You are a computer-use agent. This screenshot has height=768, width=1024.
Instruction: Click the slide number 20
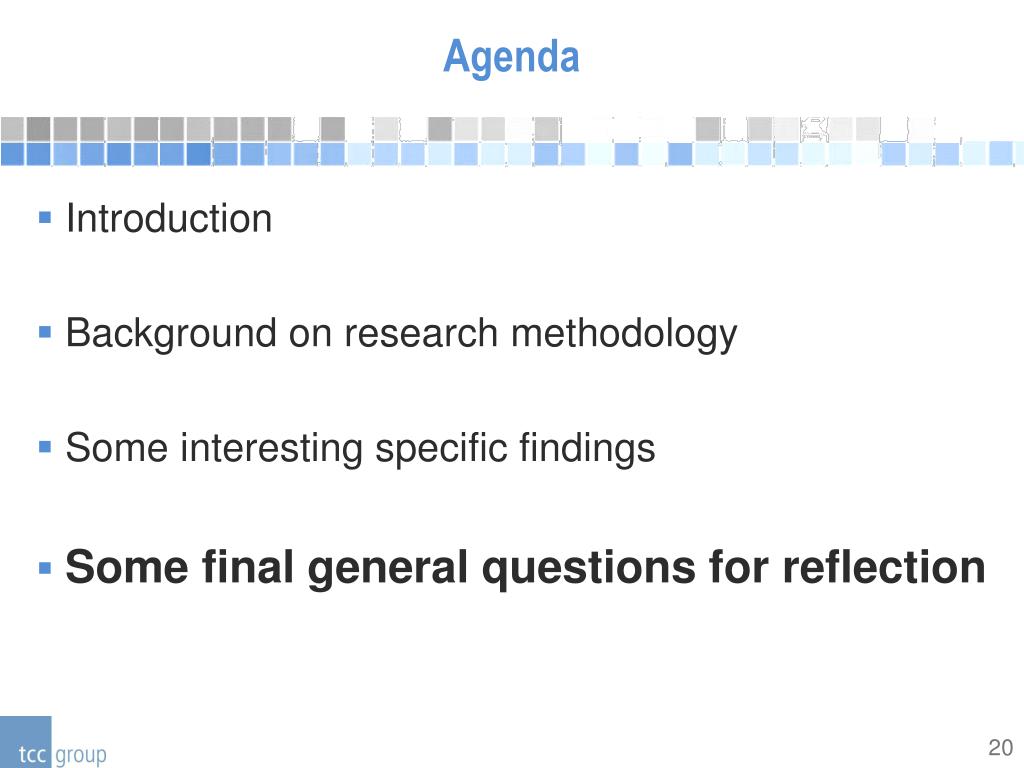[1000, 747]
